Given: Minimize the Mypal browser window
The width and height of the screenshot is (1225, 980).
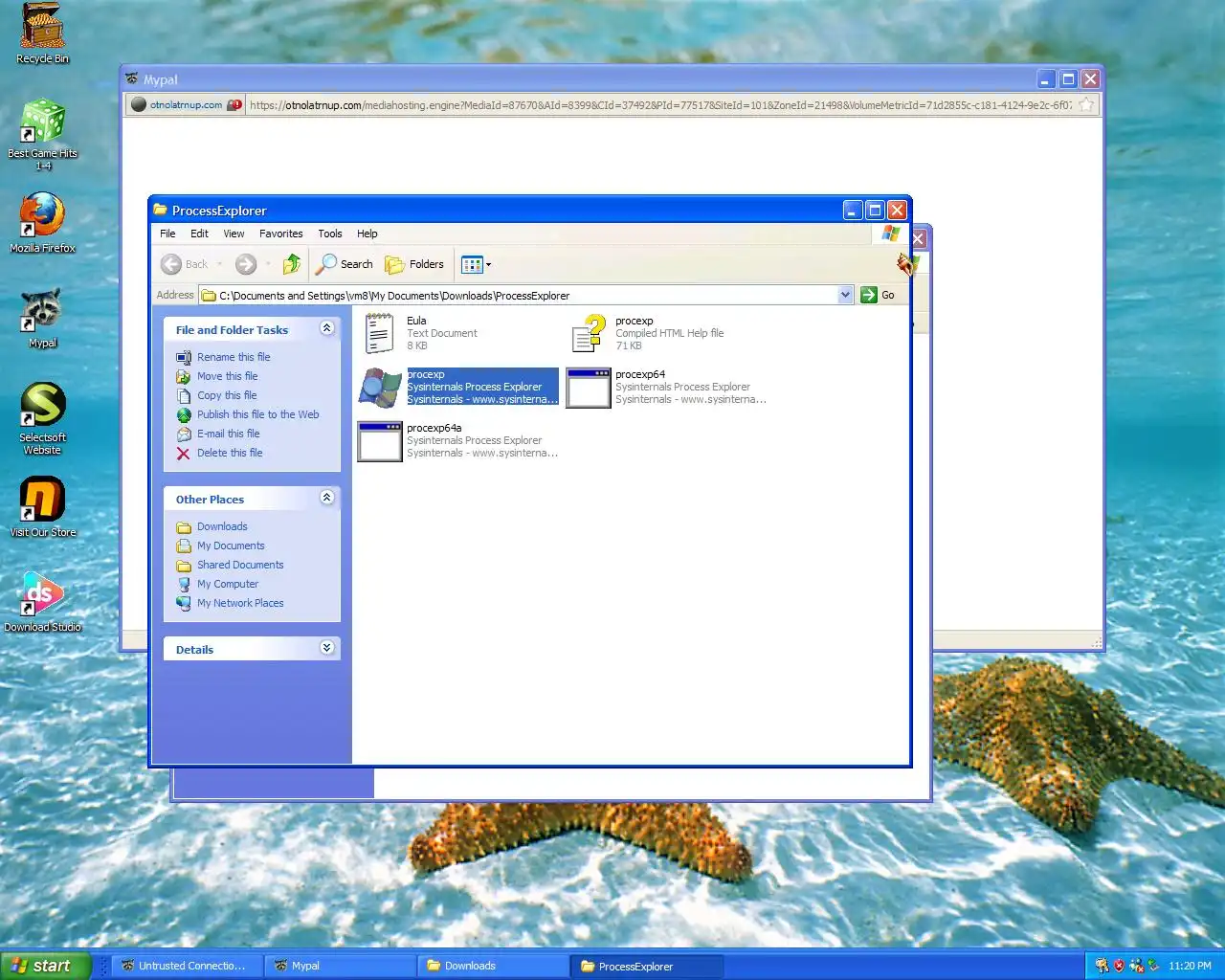Looking at the screenshot, I should (x=1046, y=79).
